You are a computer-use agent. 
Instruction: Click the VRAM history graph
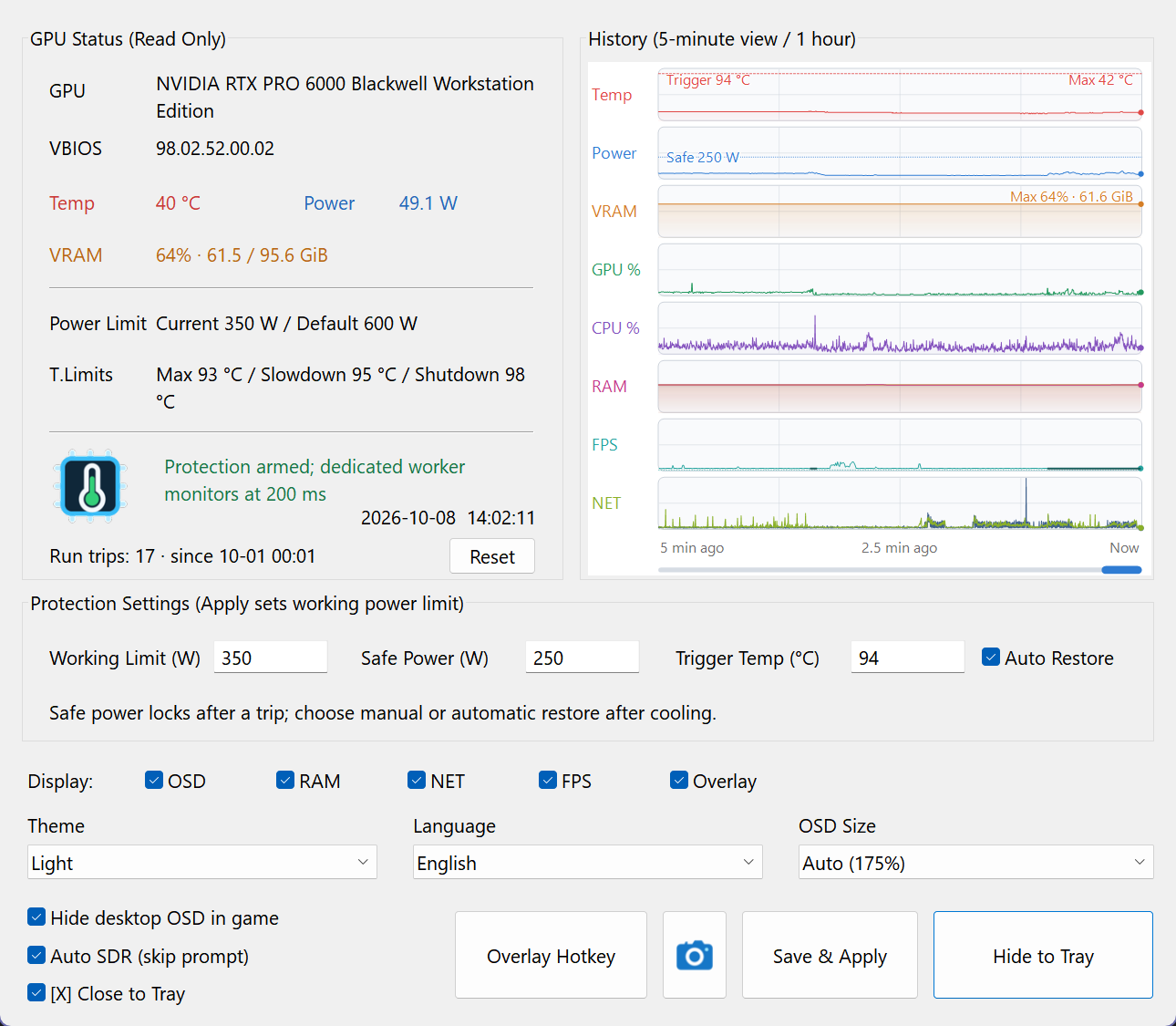(x=900, y=212)
